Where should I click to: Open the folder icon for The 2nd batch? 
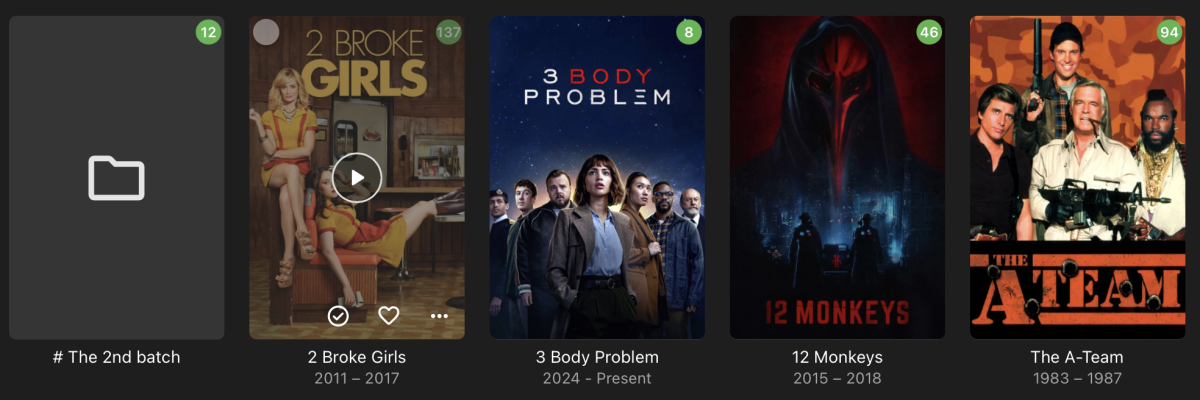pos(117,178)
